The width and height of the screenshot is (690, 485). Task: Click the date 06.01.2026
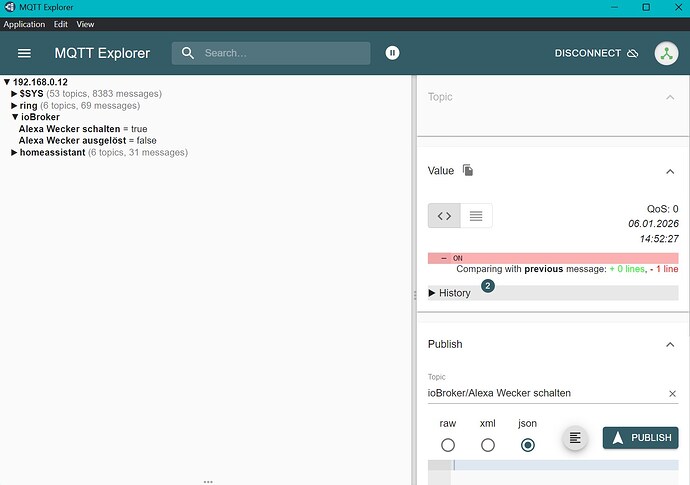653,224
